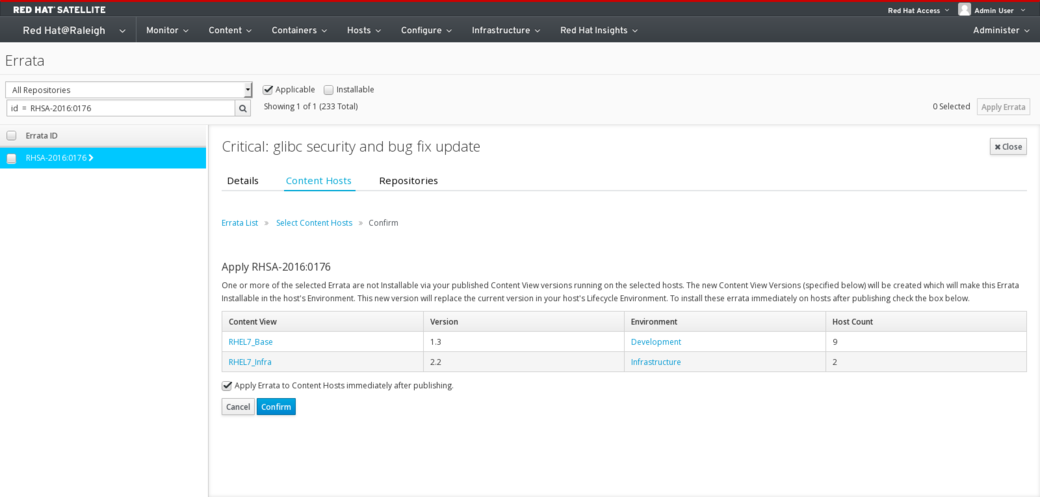Check the Applicable checkbox
The width and height of the screenshot is (1040, 497).
[268, 90]
